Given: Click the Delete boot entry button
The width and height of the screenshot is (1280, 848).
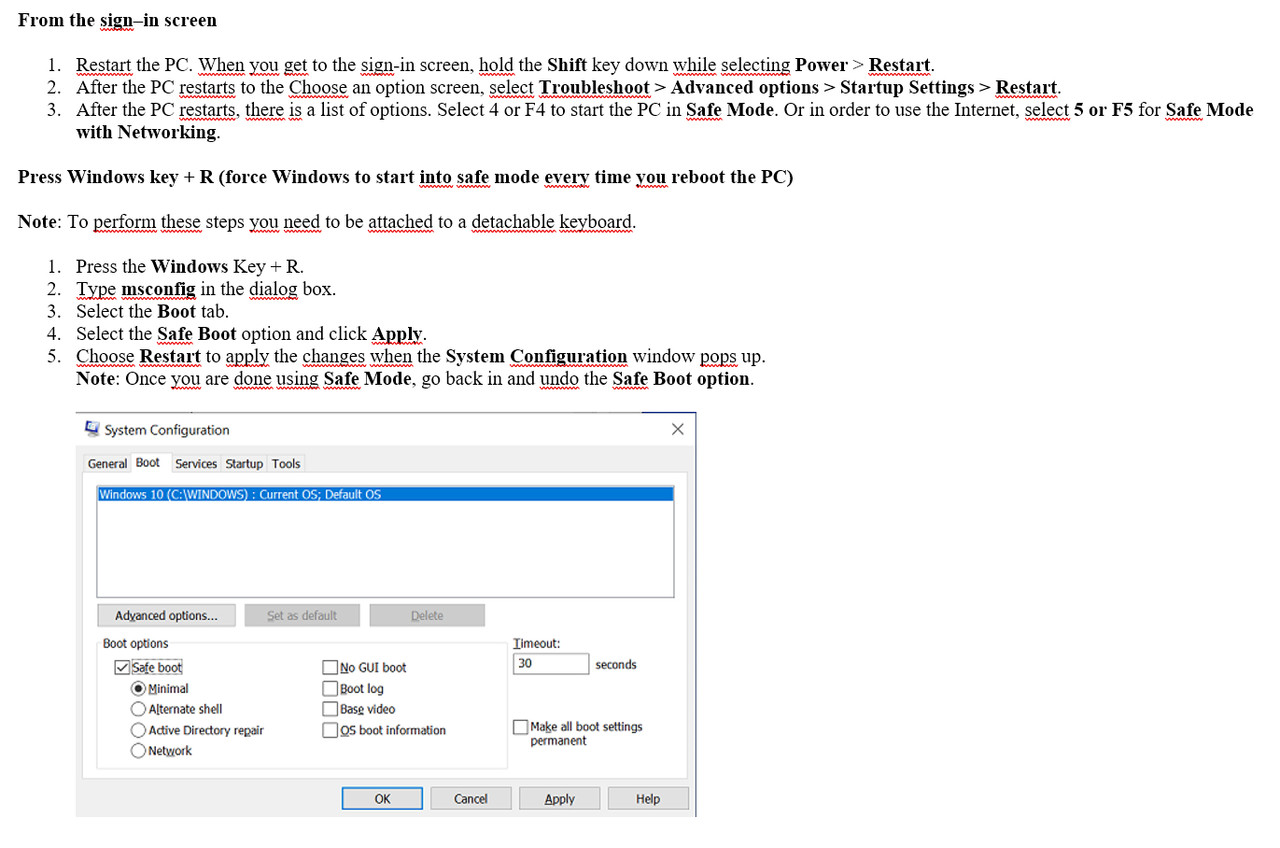Looking at the screenshot, I should coord(427,616).
